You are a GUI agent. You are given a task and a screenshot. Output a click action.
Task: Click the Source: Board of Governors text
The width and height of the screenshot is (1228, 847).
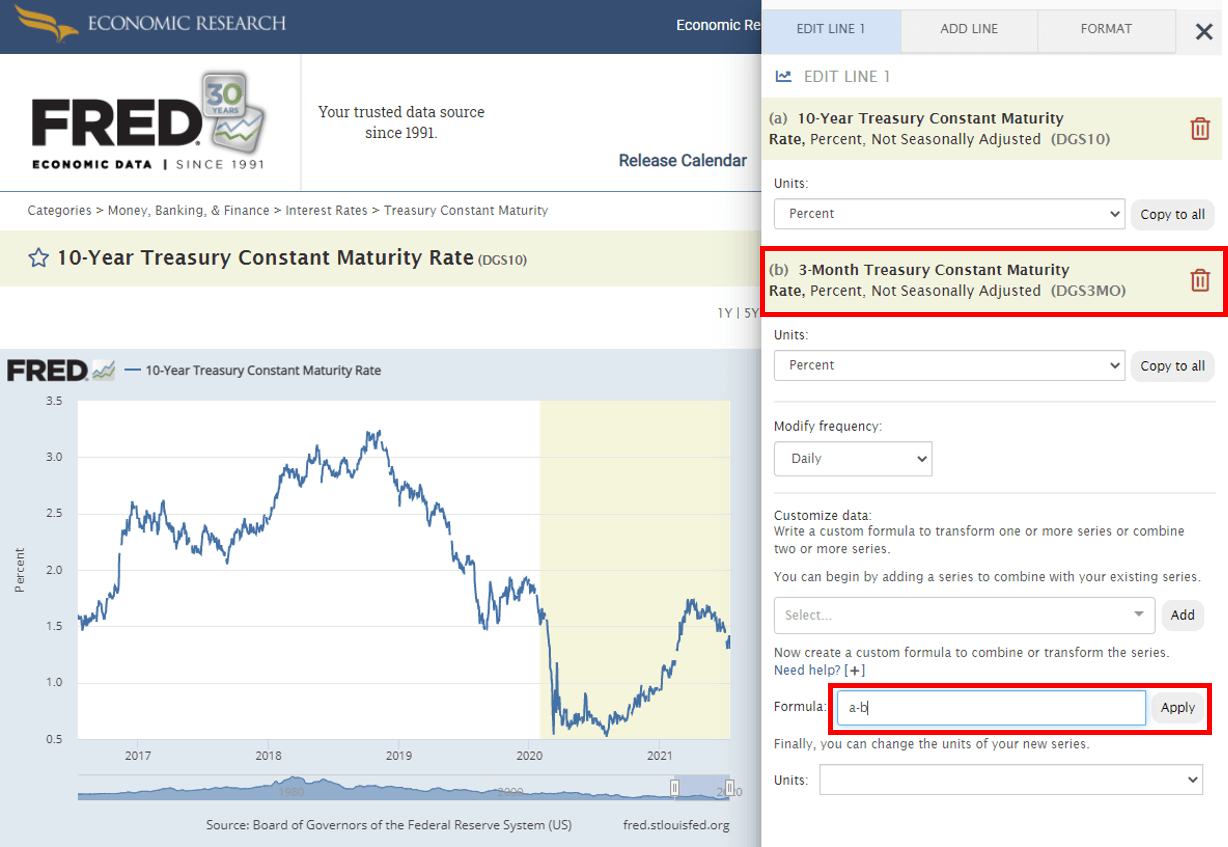tap(389, 825)
